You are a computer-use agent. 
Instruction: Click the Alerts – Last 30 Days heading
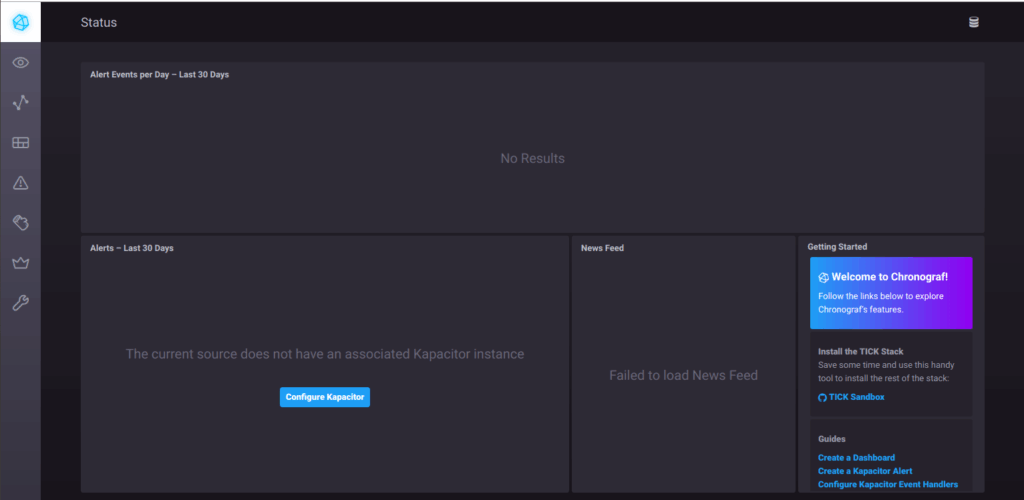[132, 248]
